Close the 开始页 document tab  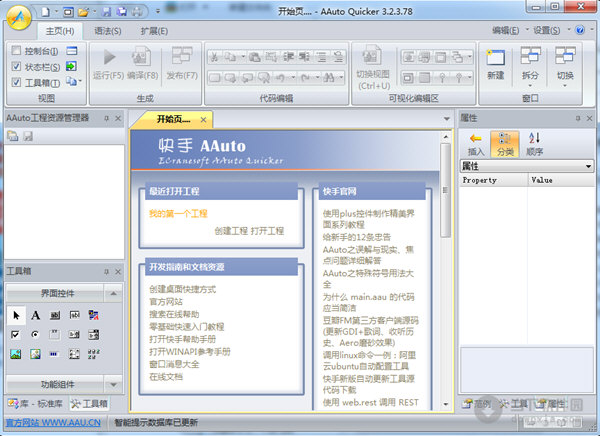click(203, 120)
